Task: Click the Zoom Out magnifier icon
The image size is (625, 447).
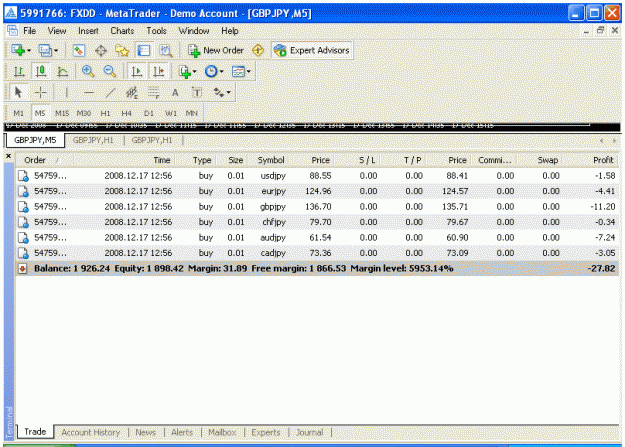Action: pyautogui.click(x=110, y=72)
